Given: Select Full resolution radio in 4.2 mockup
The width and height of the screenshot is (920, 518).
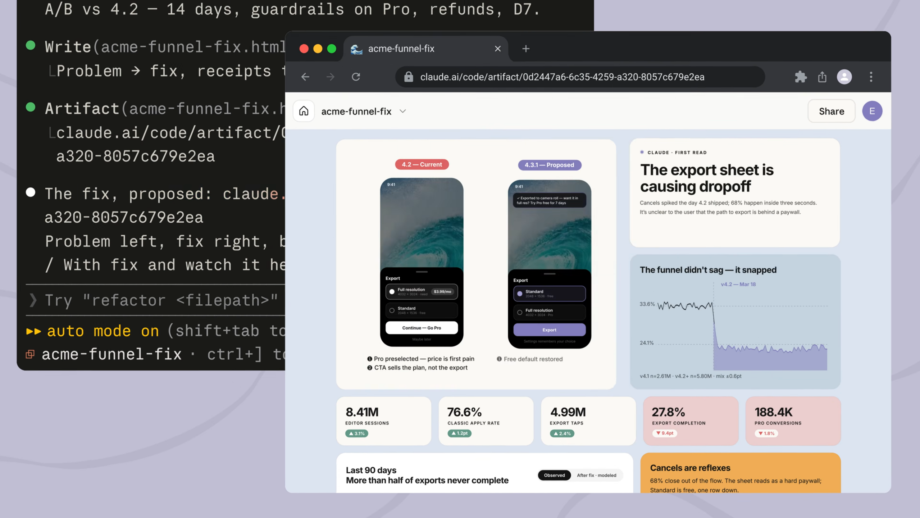Looking at the screenshot, I should pyautogui.click(x=392, y=292).
